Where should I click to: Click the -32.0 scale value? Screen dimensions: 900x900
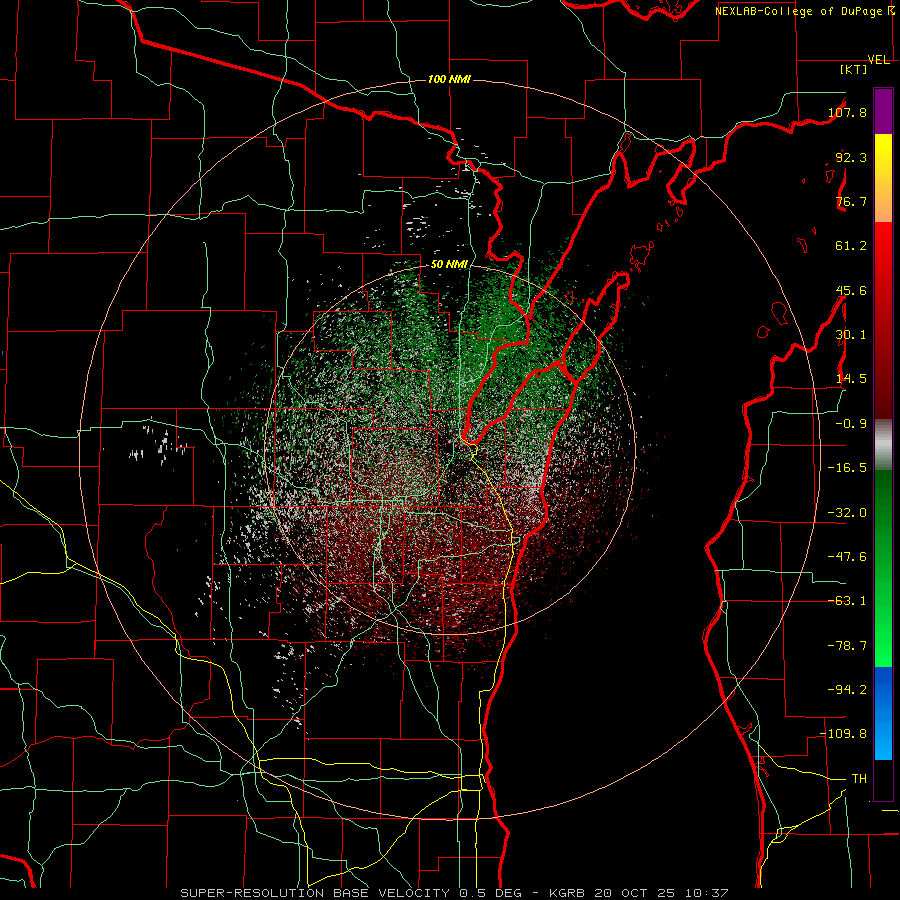pos(847,513)
